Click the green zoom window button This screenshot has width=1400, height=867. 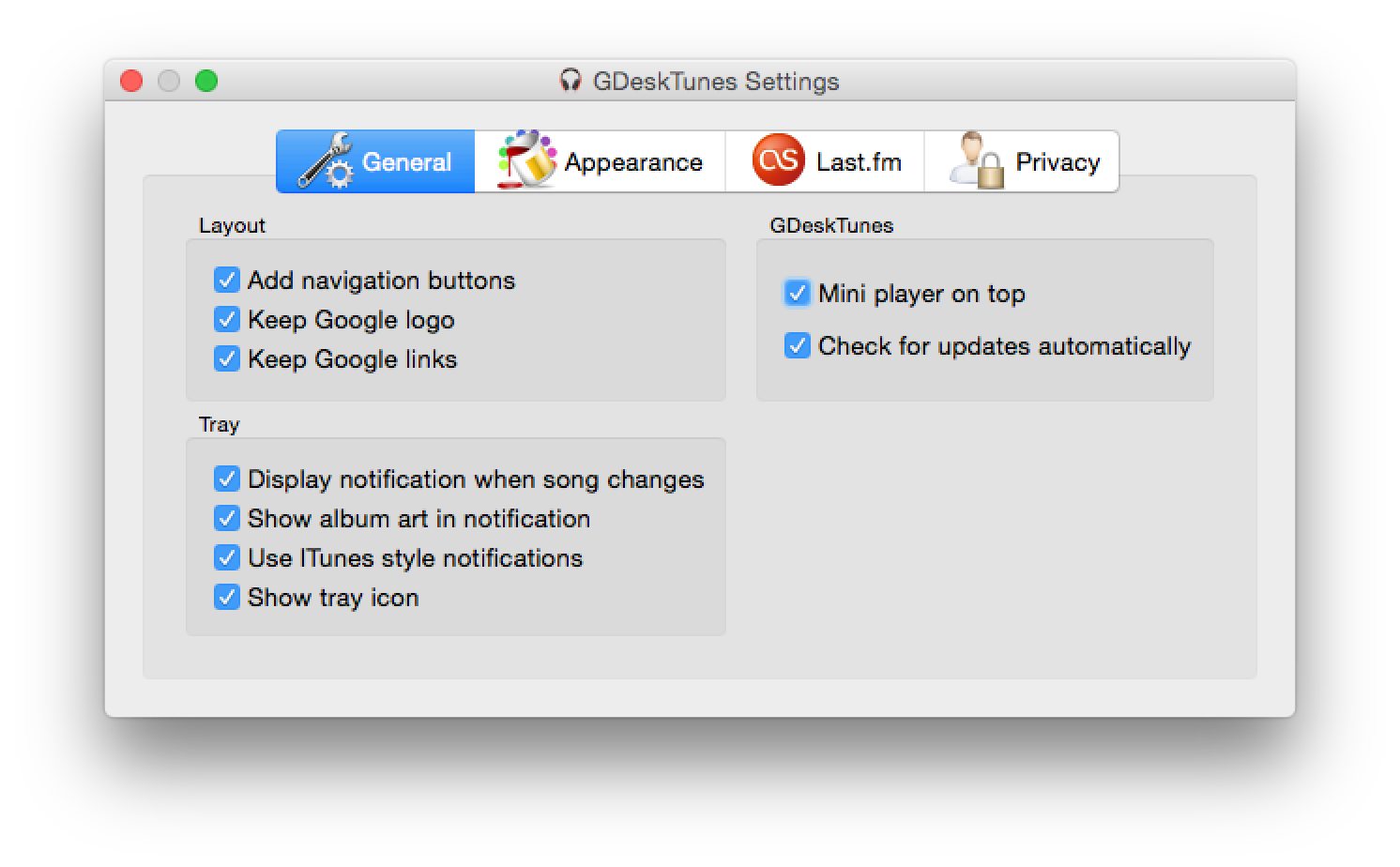[206, 81]
